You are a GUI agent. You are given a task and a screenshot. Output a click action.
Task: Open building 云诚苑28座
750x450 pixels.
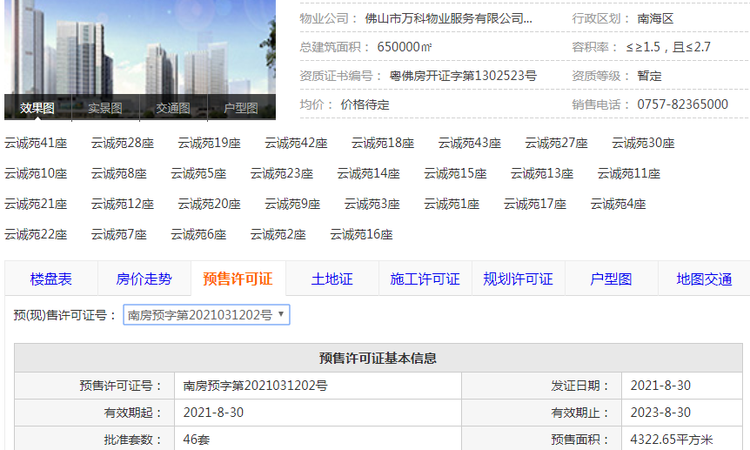[x=122, y=143]
